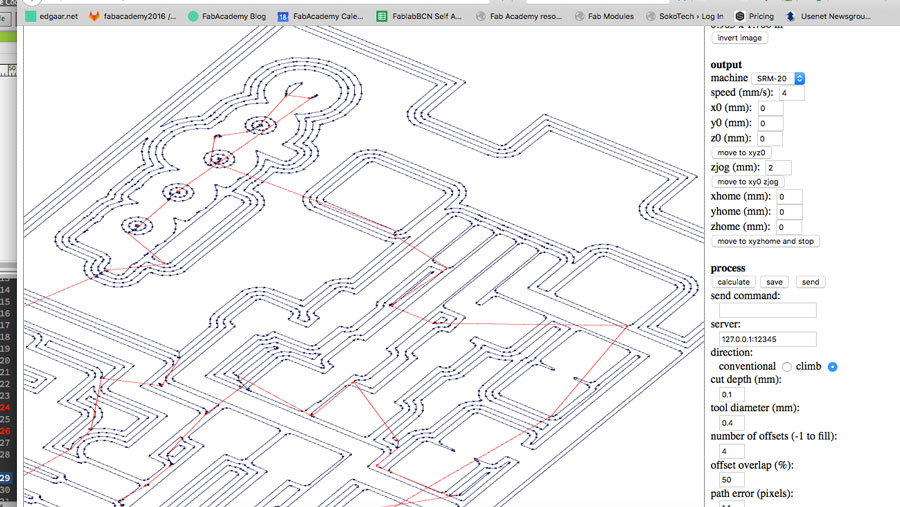
Task: Open the Fab Modules bookmark icon
Action: click(x=580, y=17)
